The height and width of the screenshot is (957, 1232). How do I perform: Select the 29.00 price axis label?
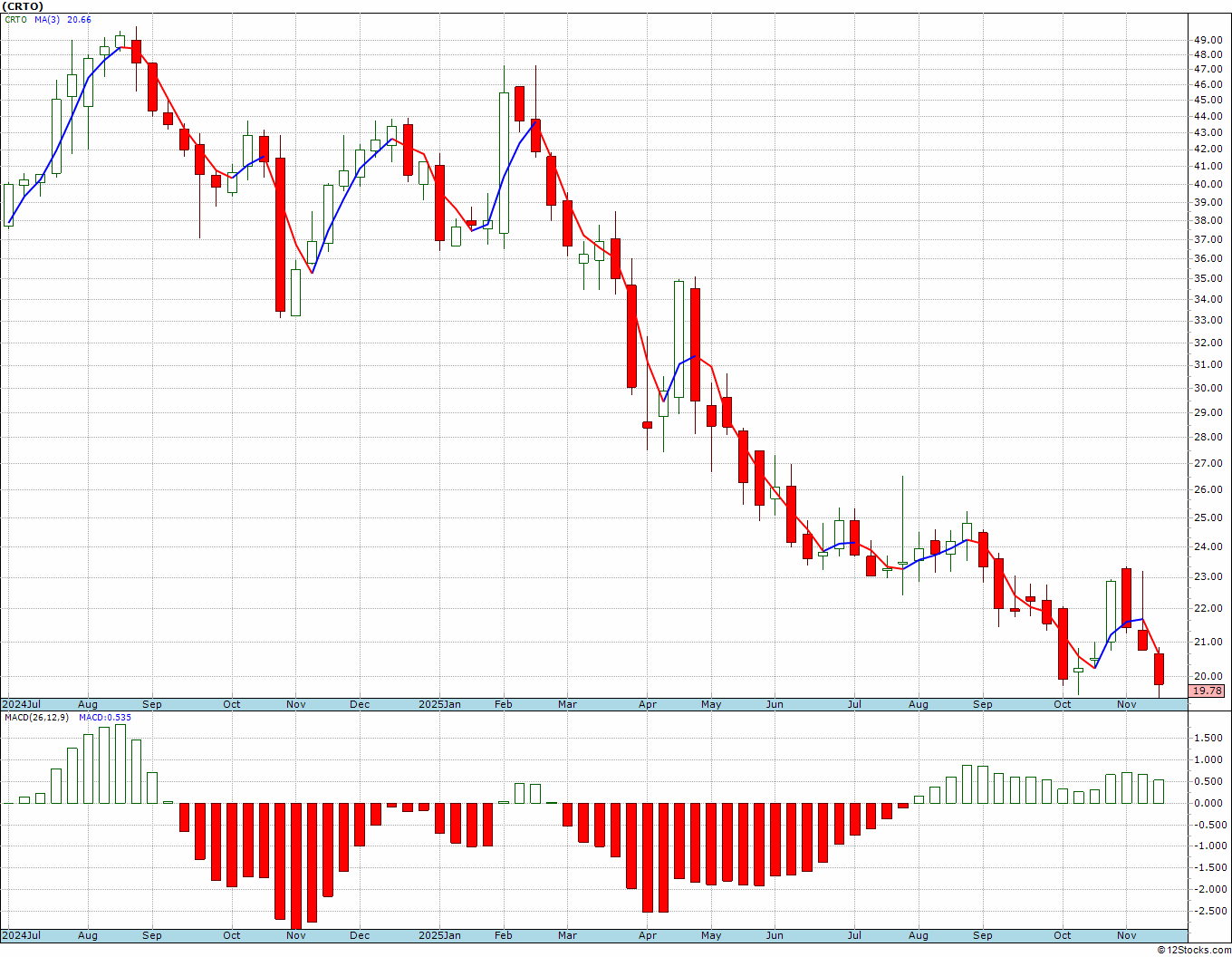1208,412
